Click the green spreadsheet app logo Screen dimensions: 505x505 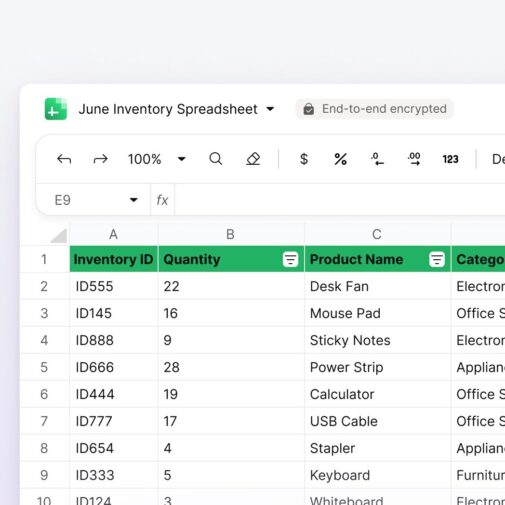pos(56,109)
